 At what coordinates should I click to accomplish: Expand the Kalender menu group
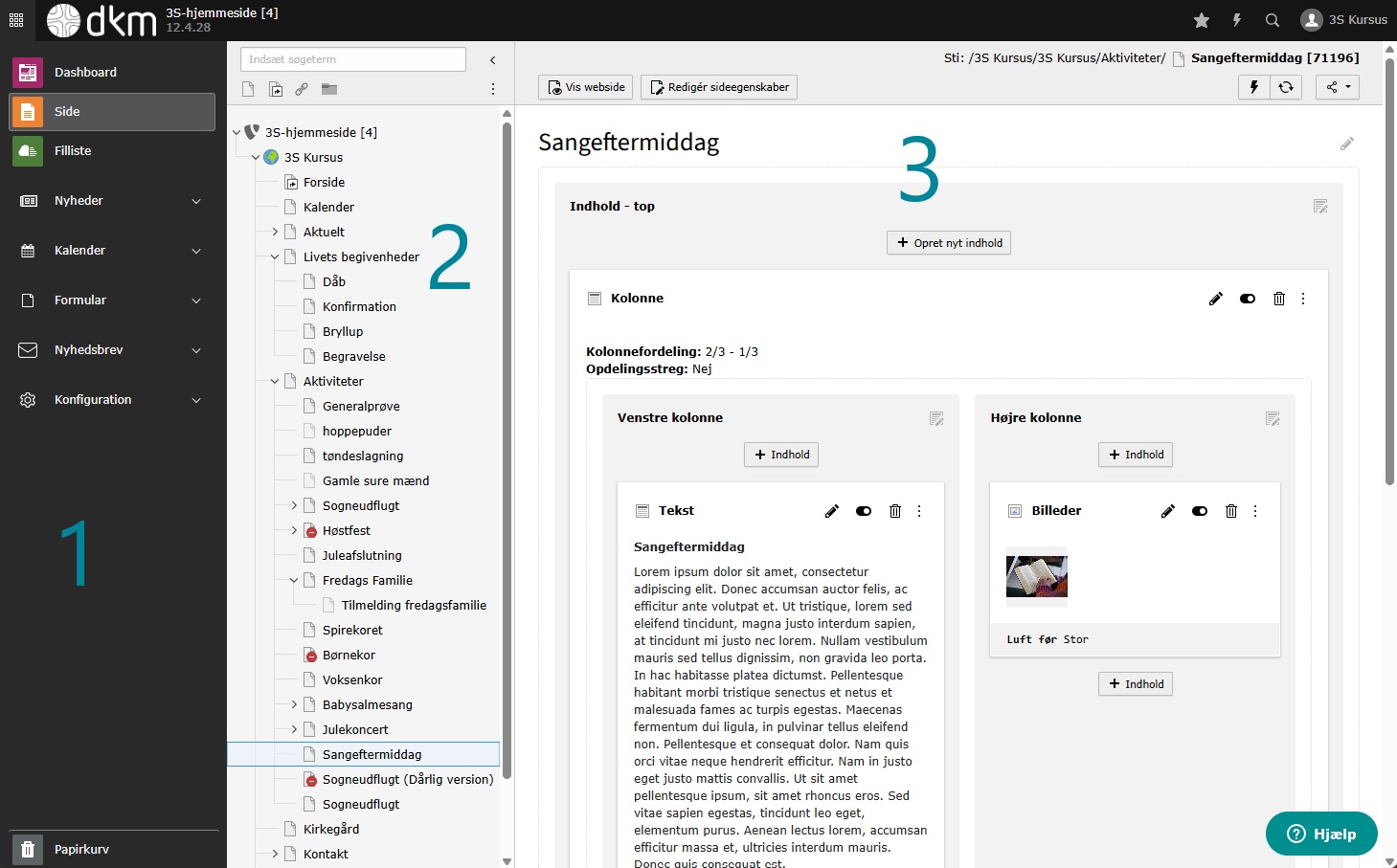112,251
